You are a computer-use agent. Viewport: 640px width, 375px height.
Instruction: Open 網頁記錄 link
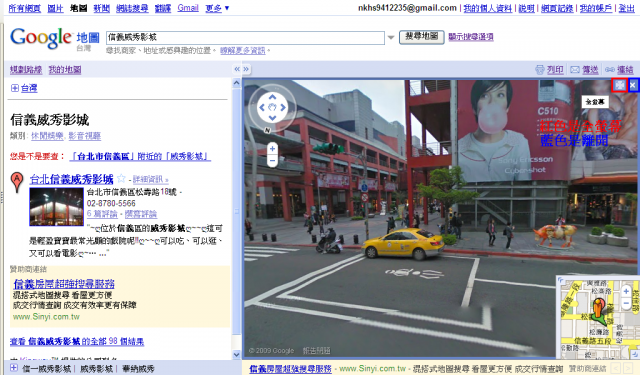pyautogui.click(x=557, y=8)
